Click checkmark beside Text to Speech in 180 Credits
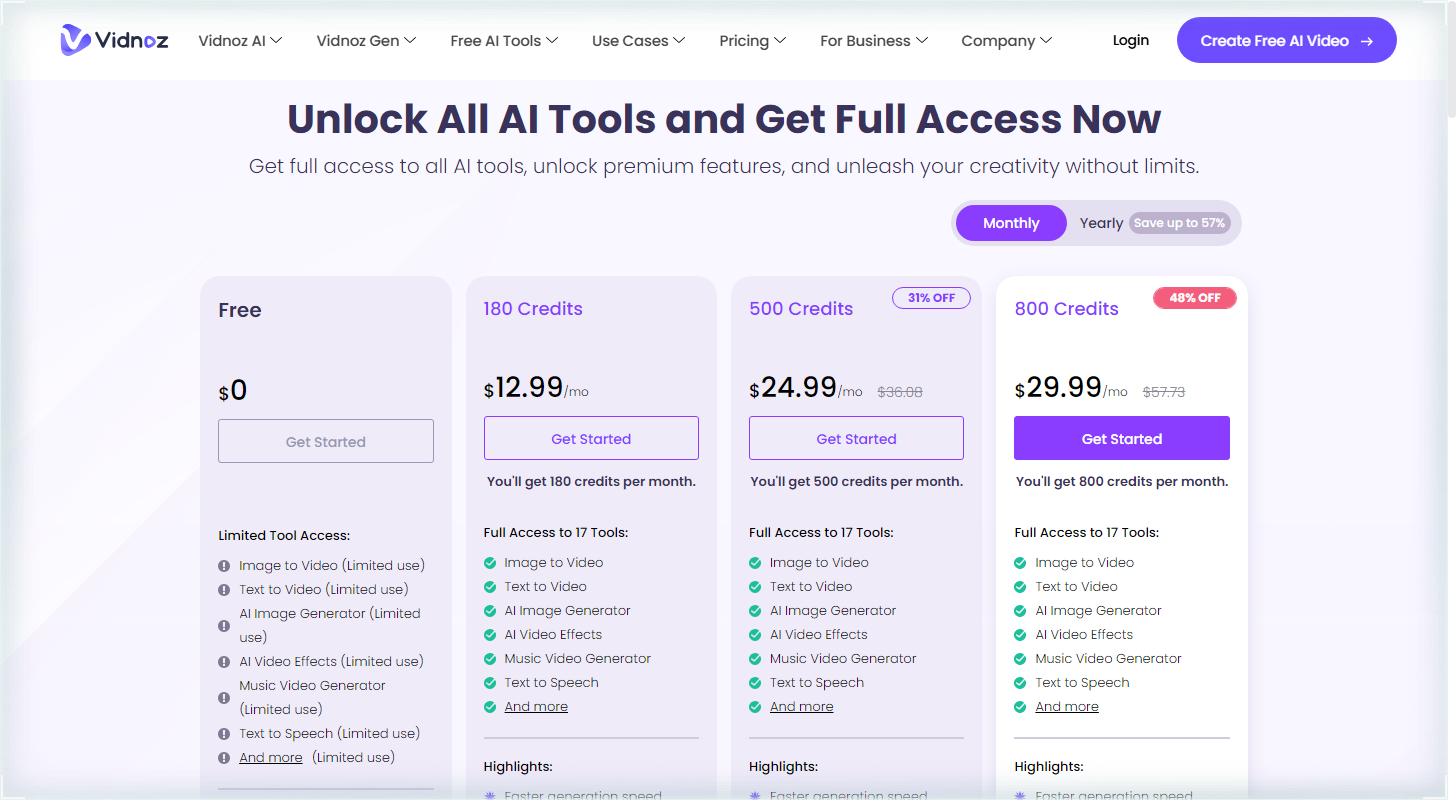The height and width of the screenshot is (800, 1456). 490,683
